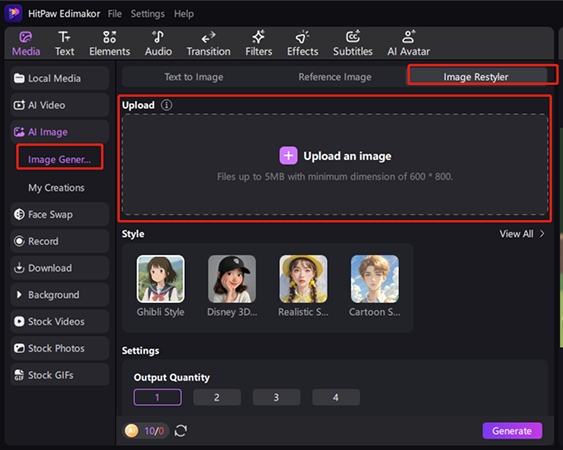Click the Local Media folder icon
The width and height of the screenshot is (563, 450).
19,78
